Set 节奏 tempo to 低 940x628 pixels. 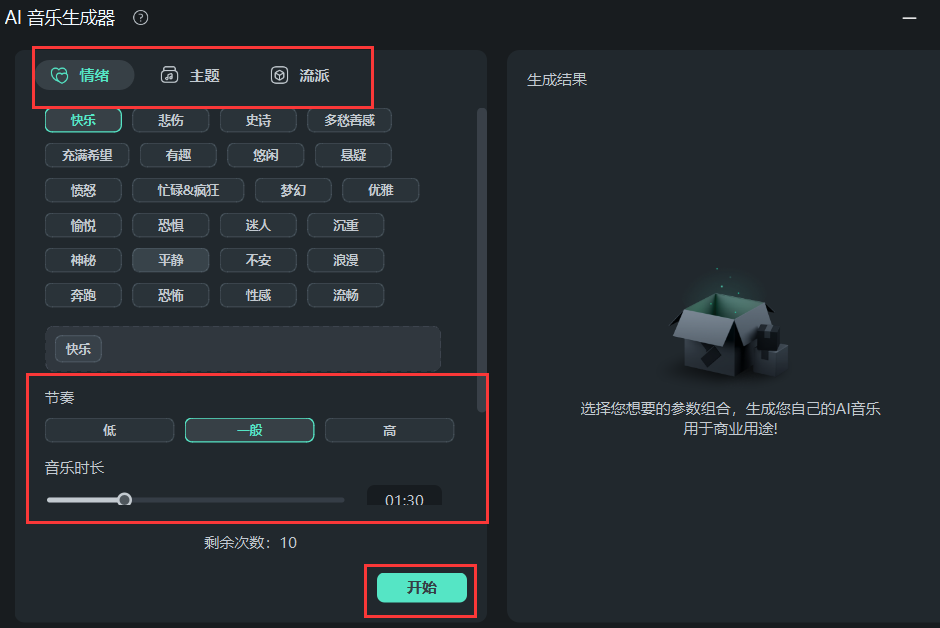click(109, 430)
